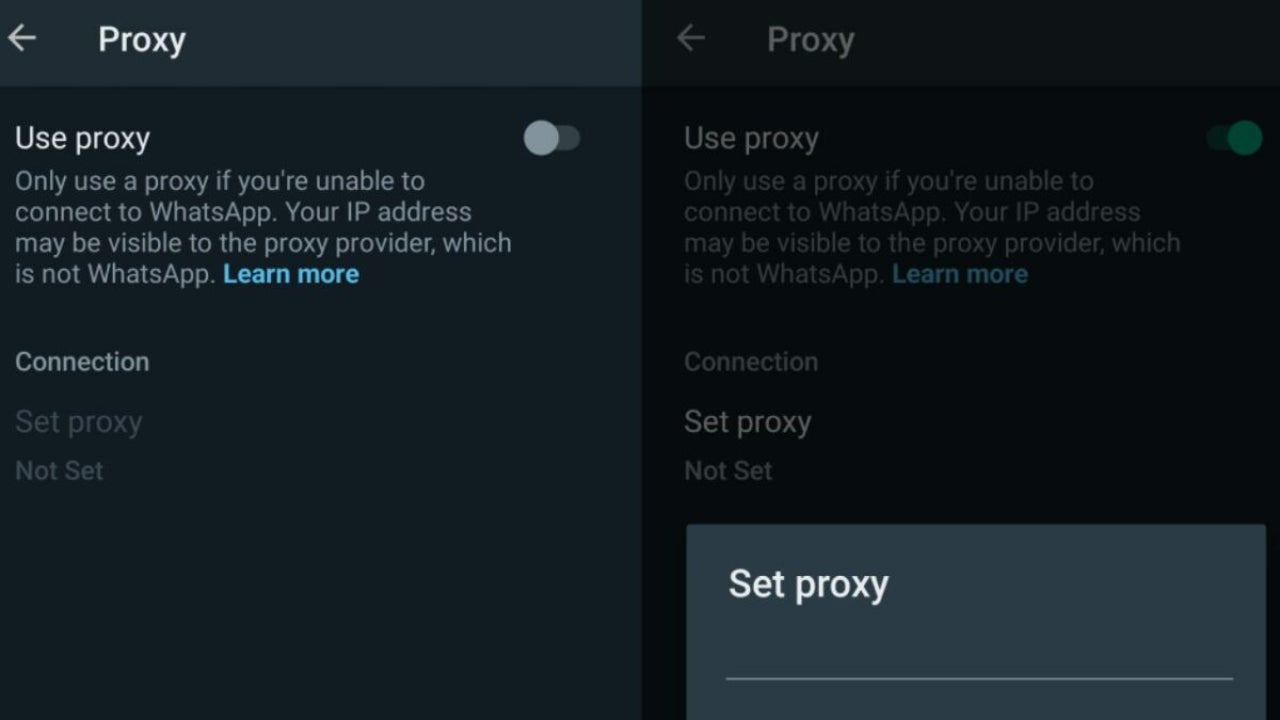Tap the Not Set label on the left
This screenshot has height=720, width=1280.
58,470
